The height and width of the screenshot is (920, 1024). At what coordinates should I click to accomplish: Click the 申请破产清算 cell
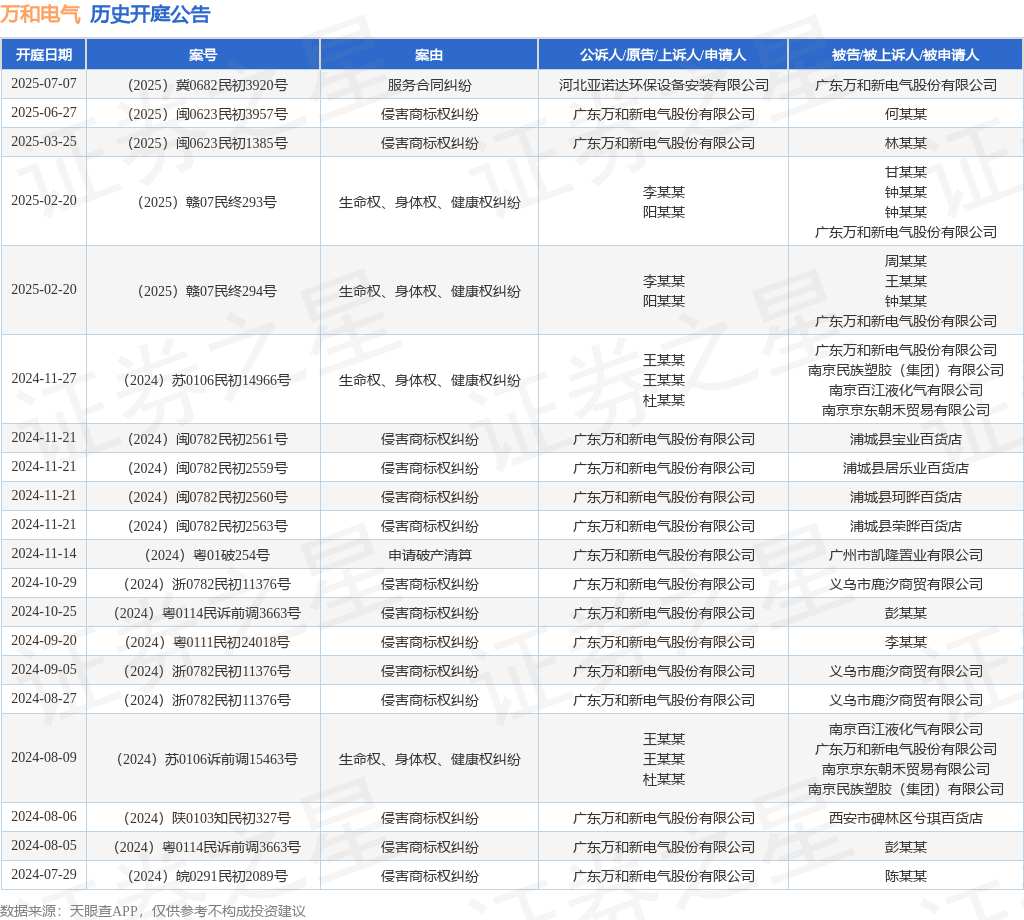430,555
